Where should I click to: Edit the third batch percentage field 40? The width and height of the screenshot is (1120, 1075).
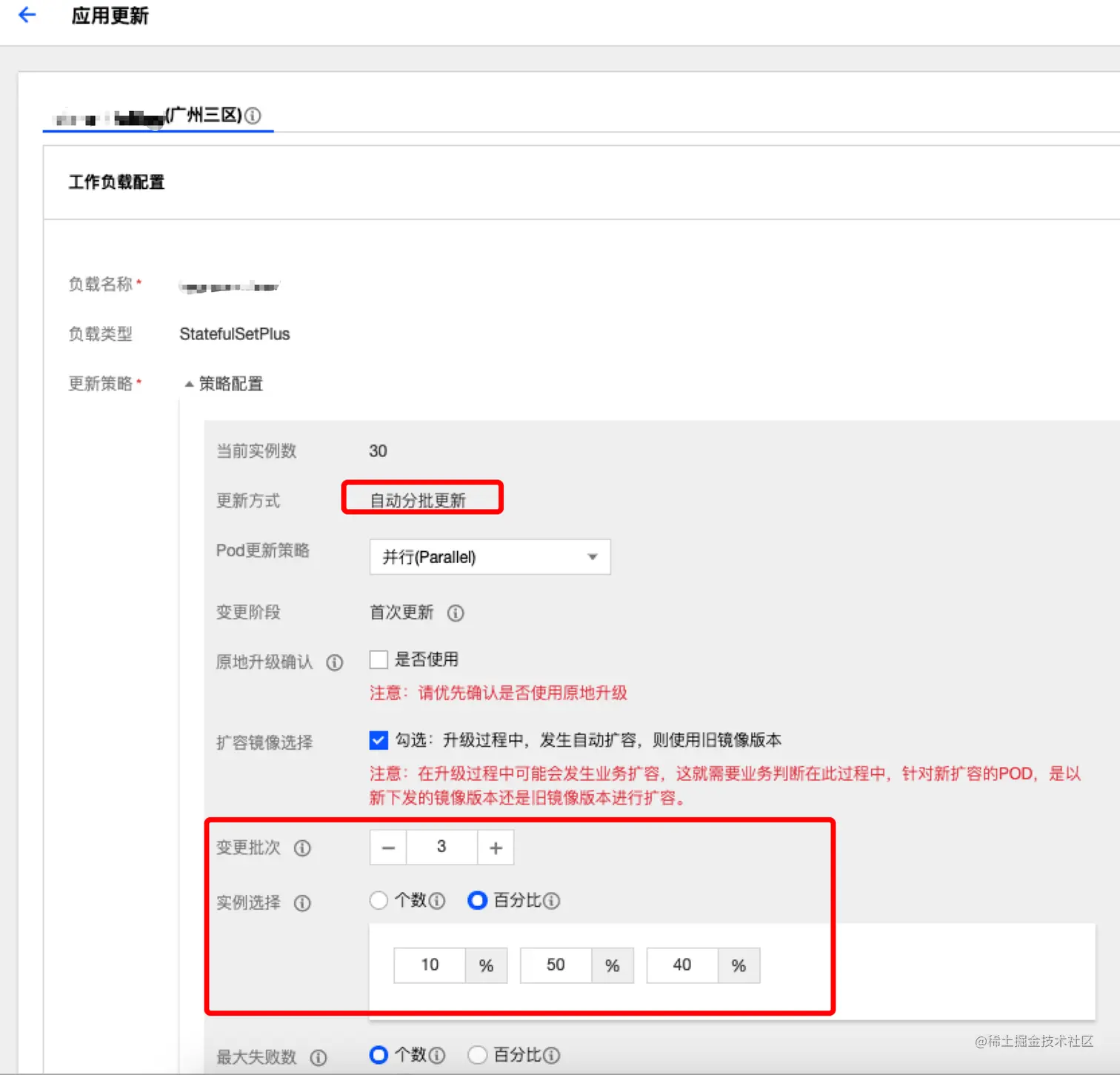point(682,965)
